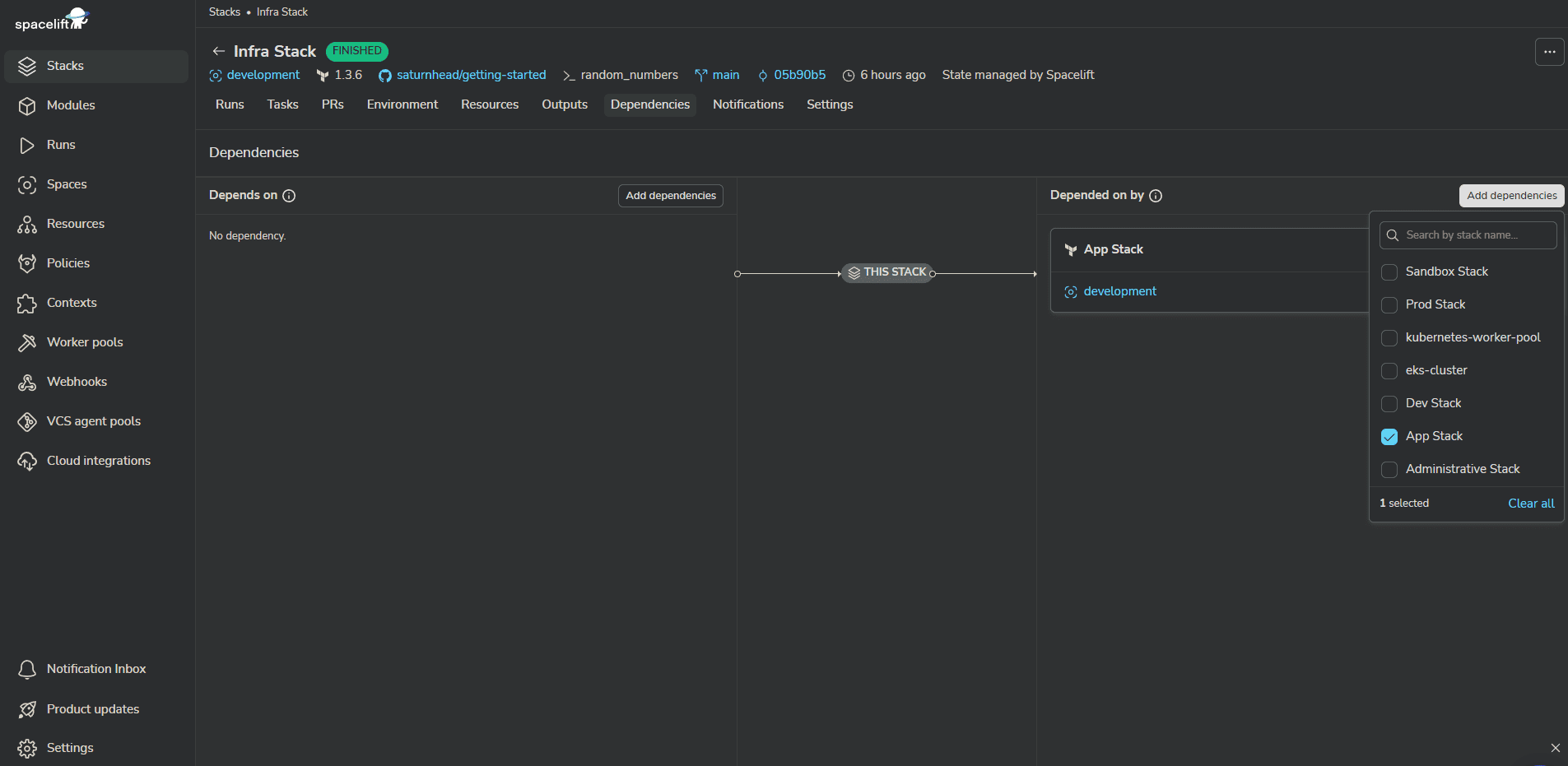The height and width of the screenshot is (766, 1568).
Task: Click the Clear all link
Action: coord(1530,503)
